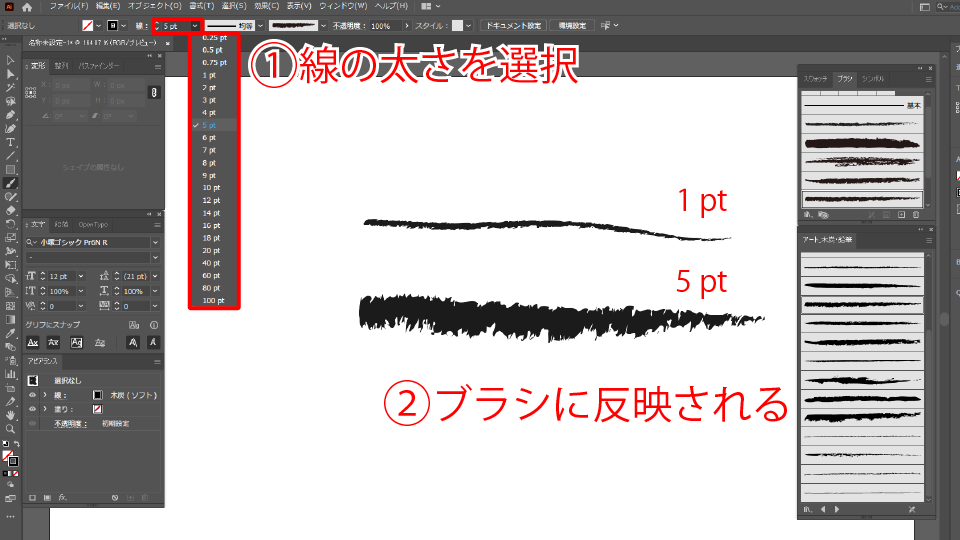This screenshot has height=540, width=960.
Task: Select the Hand tool
Action: tap(10, 415)
